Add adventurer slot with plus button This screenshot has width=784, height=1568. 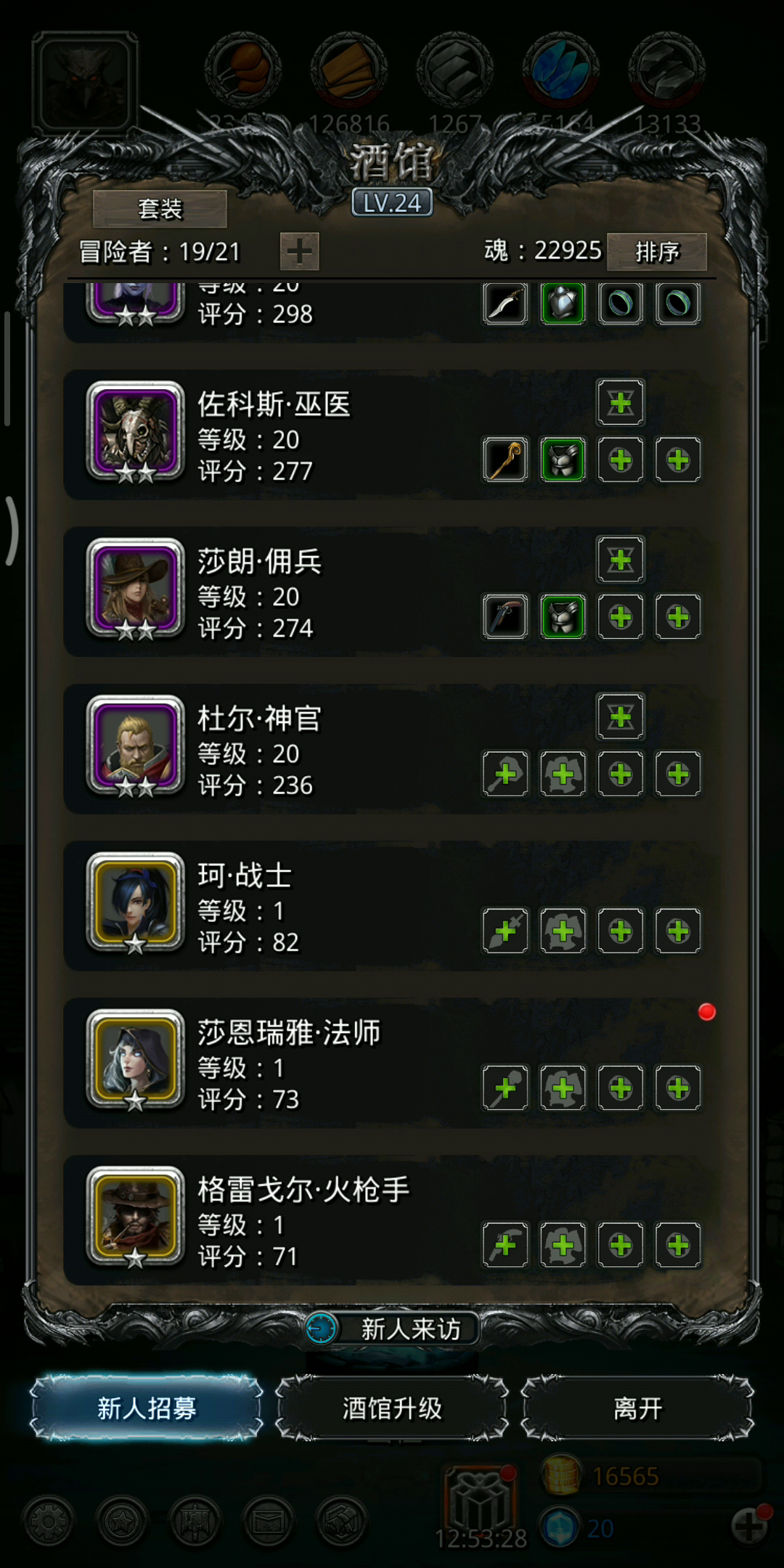(299, 252)
